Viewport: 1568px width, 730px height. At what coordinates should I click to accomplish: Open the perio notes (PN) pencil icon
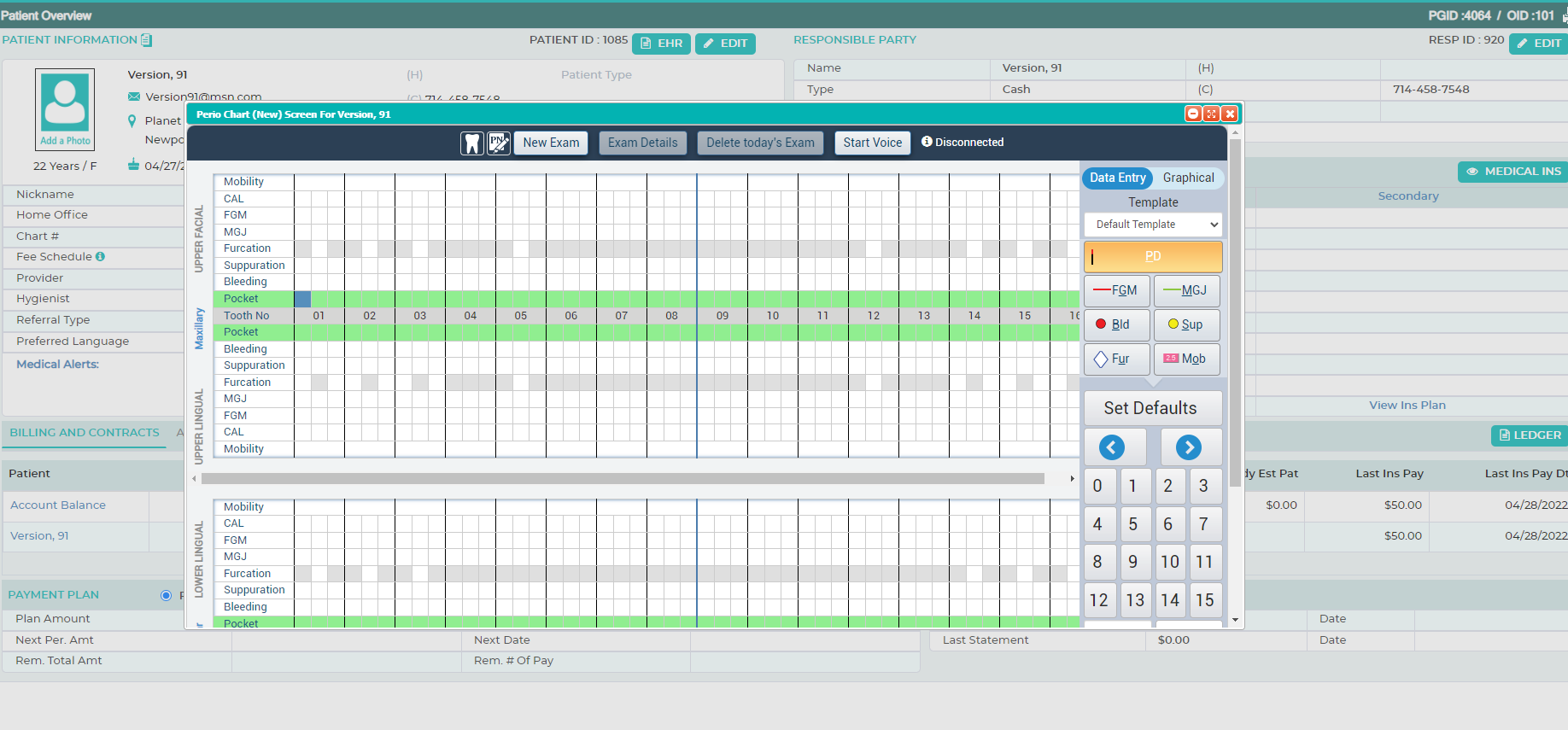[x=499, y=143]
